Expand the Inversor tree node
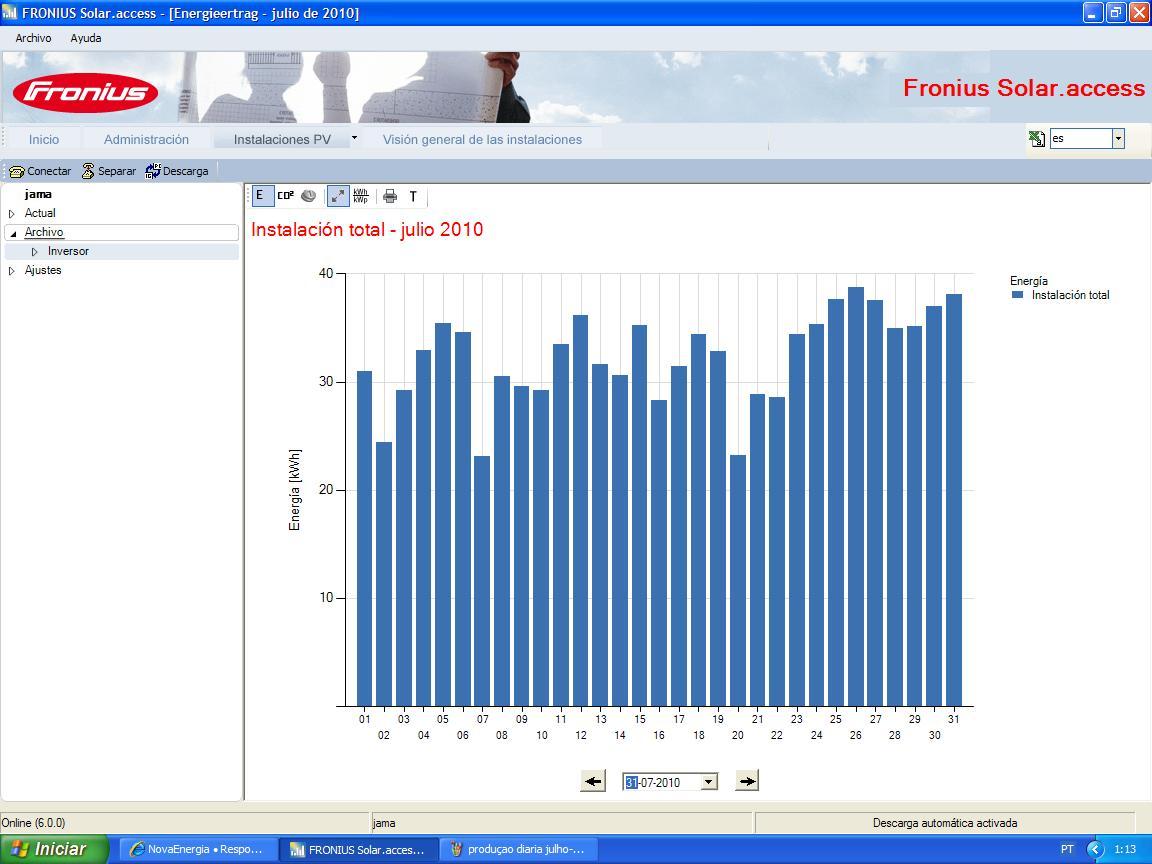1152x864 pixels. (x=35, y=252)
